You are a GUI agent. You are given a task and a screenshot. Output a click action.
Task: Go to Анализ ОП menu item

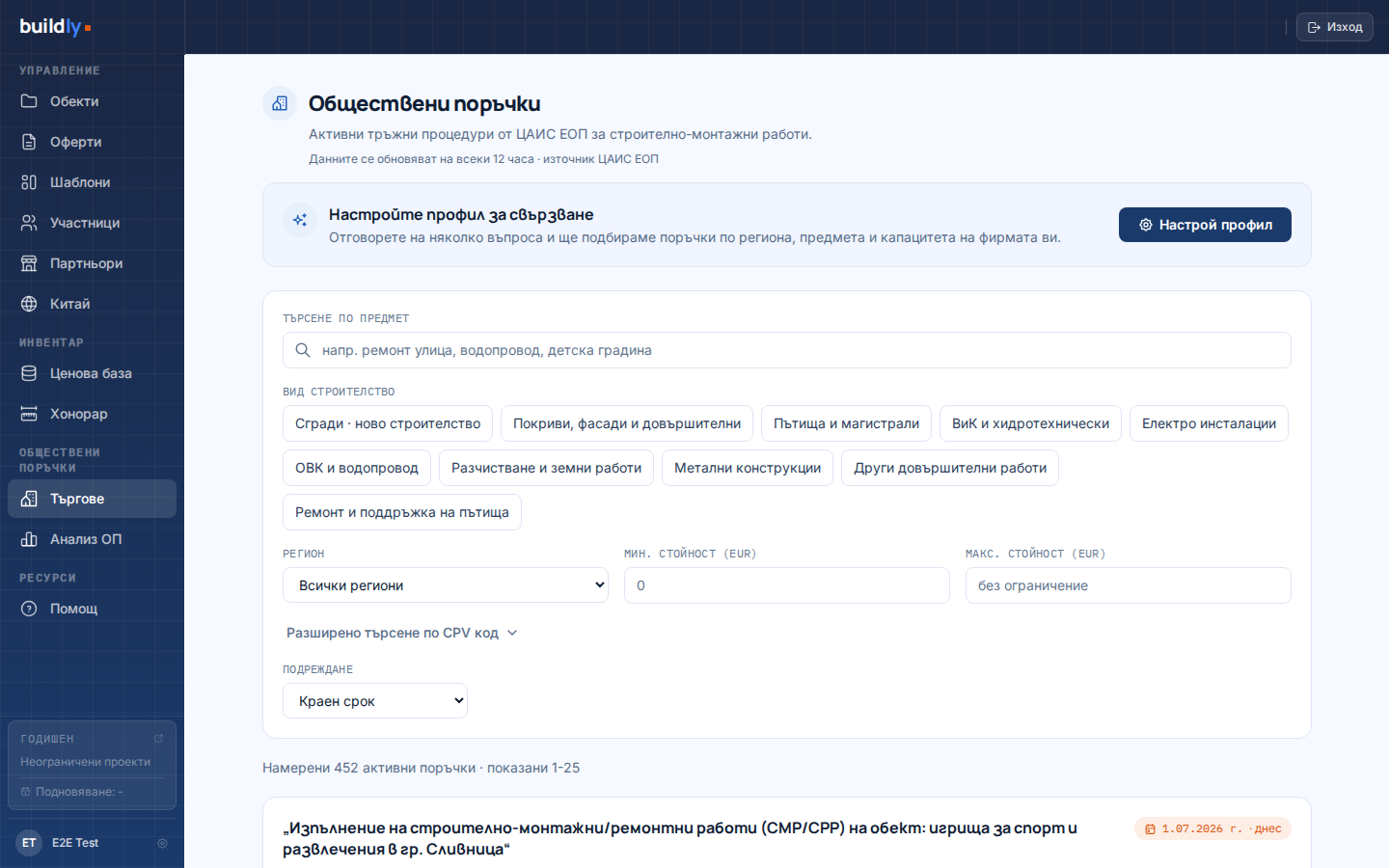(x=92, y=539)
